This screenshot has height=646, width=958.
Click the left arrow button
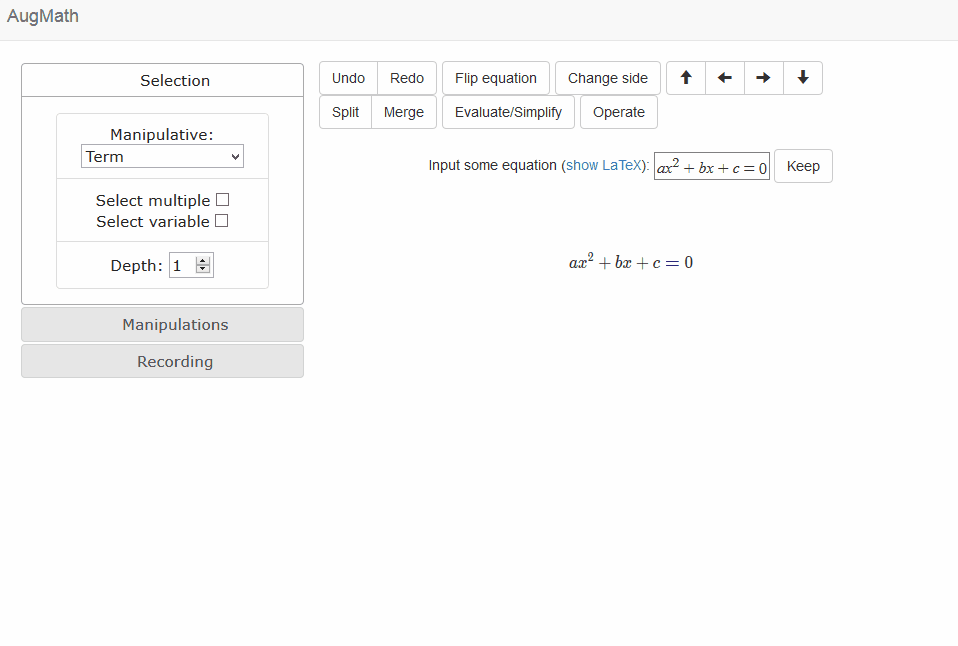click(725, 78)
